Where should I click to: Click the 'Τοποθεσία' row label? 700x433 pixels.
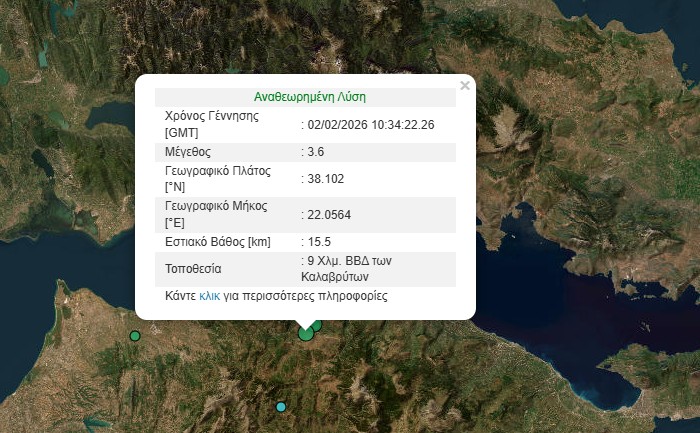click(x=193, y=269)
